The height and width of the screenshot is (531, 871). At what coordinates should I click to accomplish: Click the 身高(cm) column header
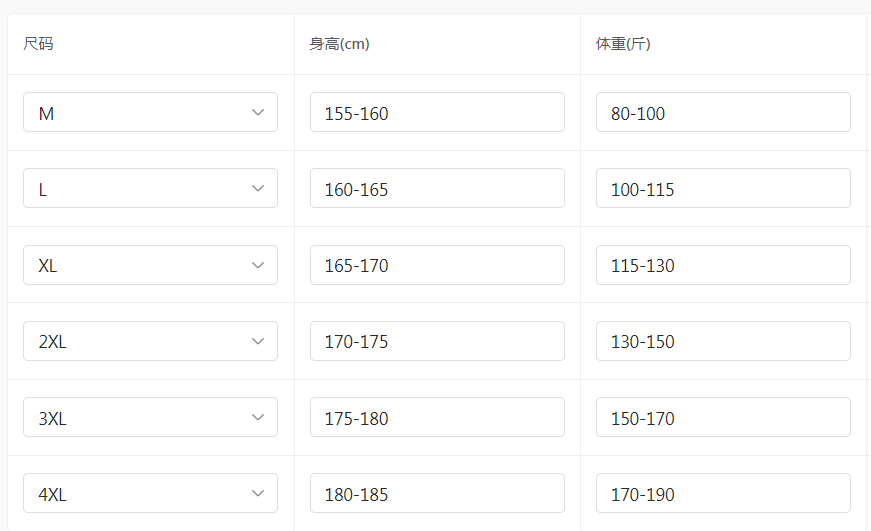(340, 44)
